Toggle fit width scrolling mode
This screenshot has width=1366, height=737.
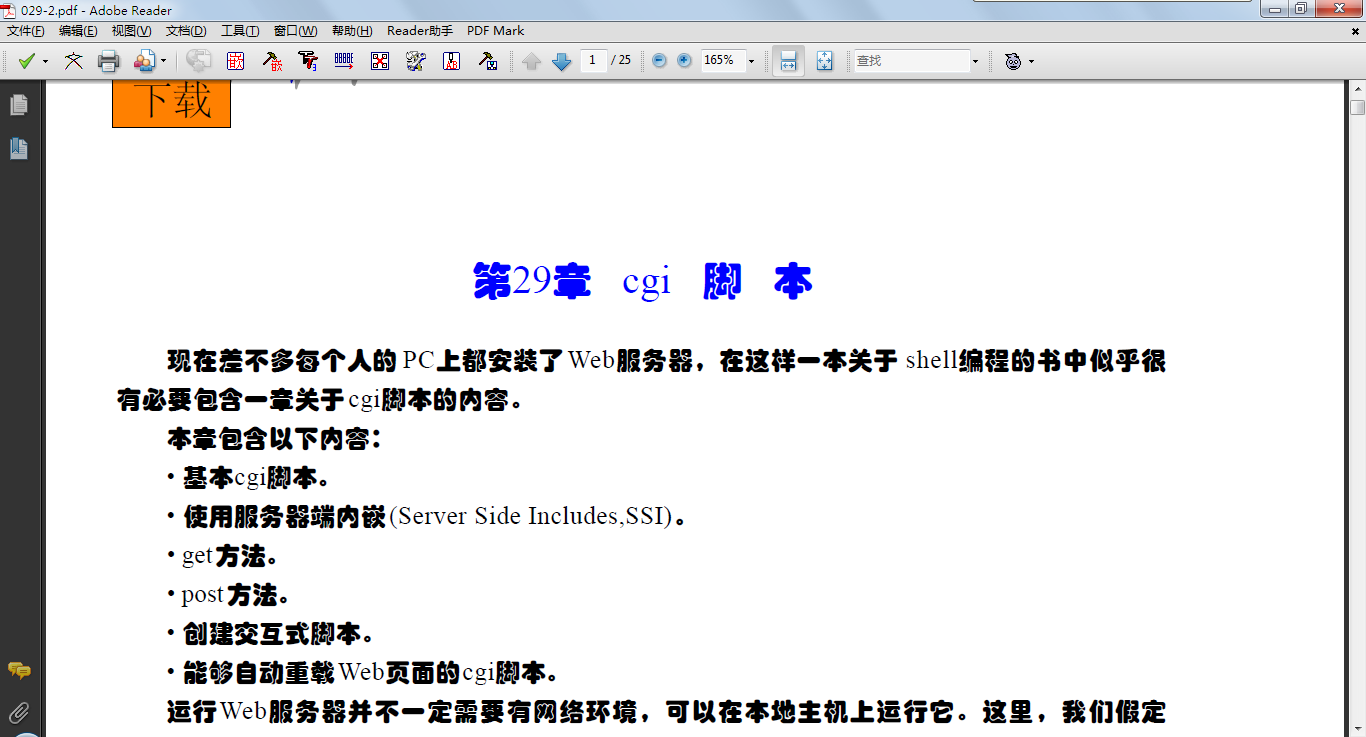[x=788, y=61]
